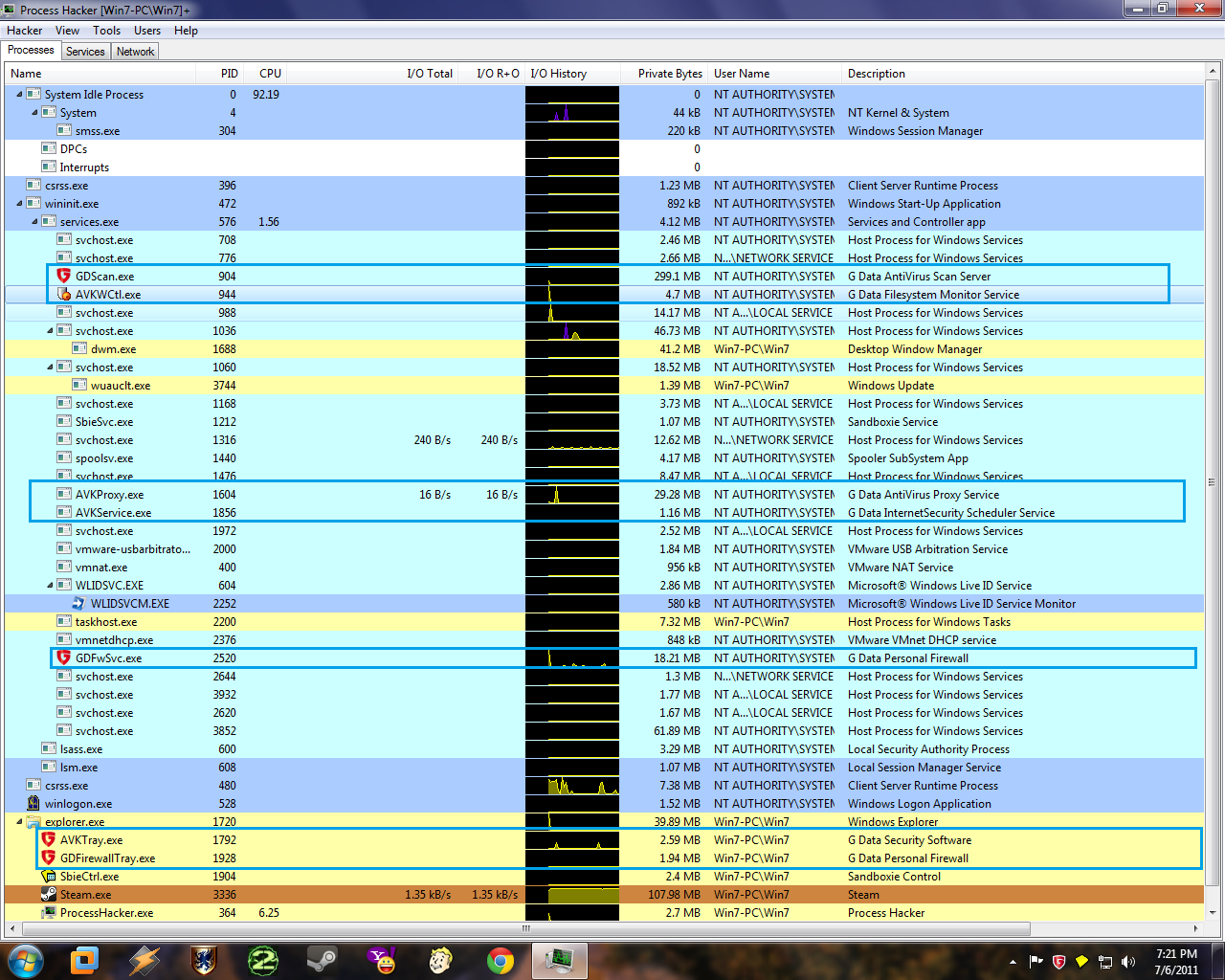This screenshot has height=980, width=1225.
Task: Open the View menu
Action: [x=67, y=31]
